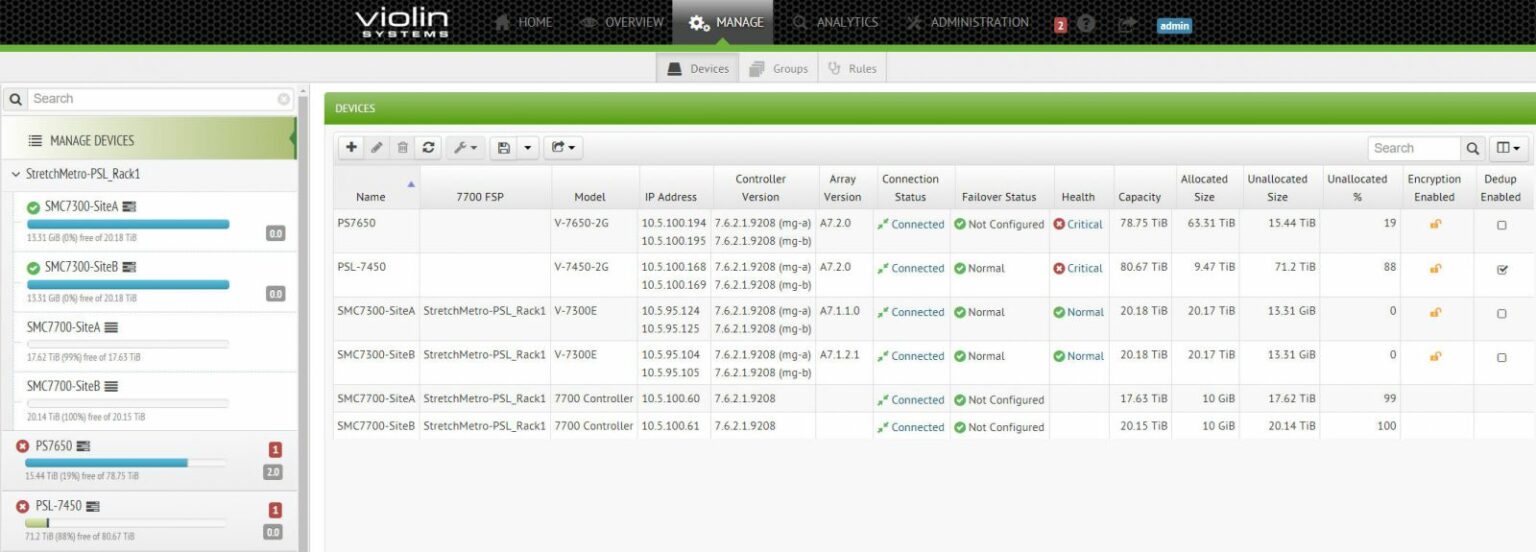Open the OVERVIEW menu
The image size is (1536, 552).
622,22
